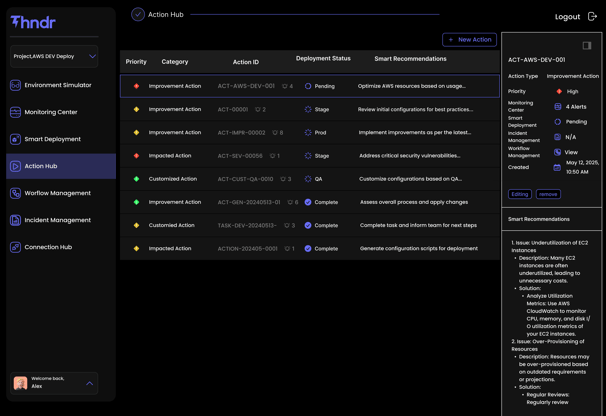Open Environment Simulator from sidebar
The height and width of the screenshot is (416, 606).
click(58, 85)
